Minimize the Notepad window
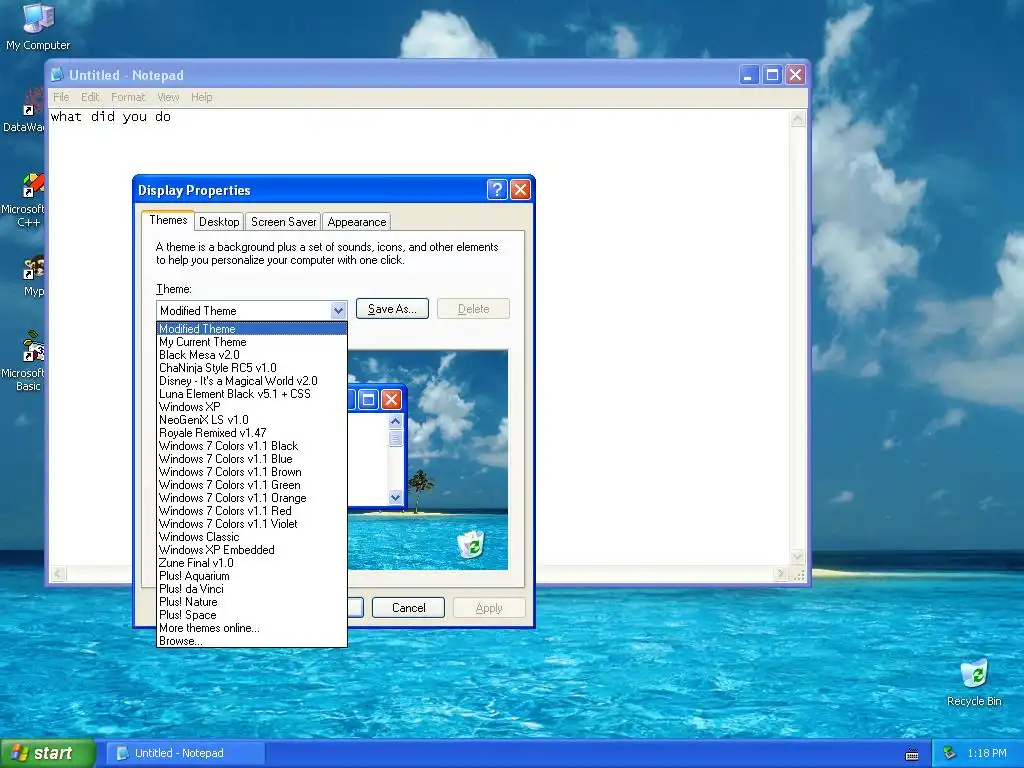Viewport: 1024px width, 768px height. (748, 75)
